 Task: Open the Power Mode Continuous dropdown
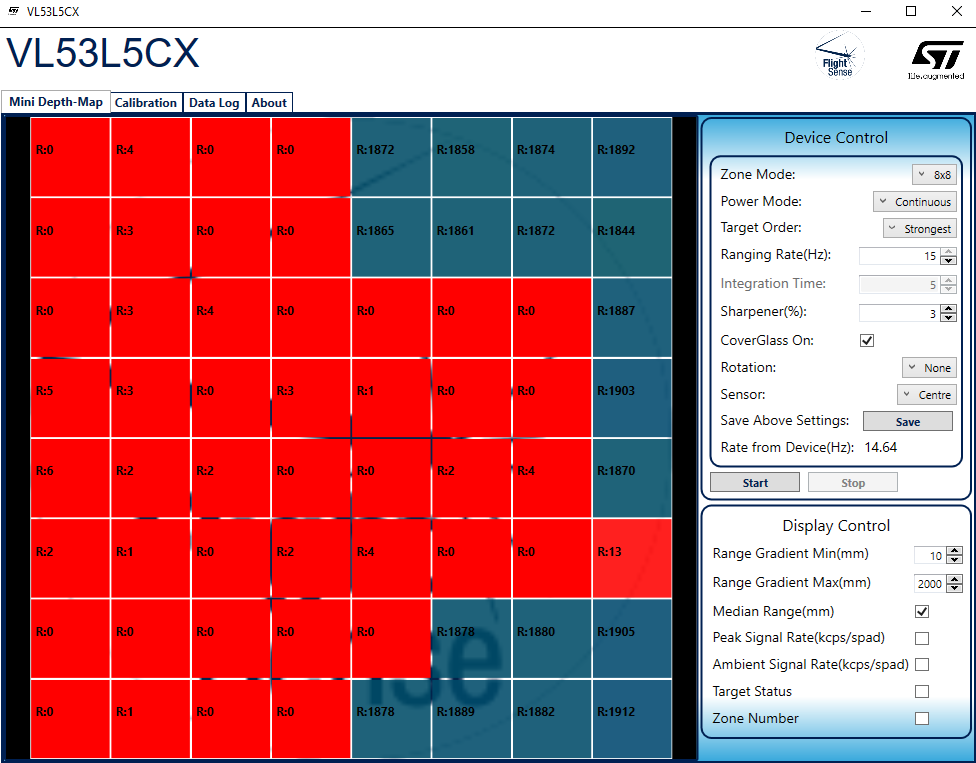[x=914, y=202]
